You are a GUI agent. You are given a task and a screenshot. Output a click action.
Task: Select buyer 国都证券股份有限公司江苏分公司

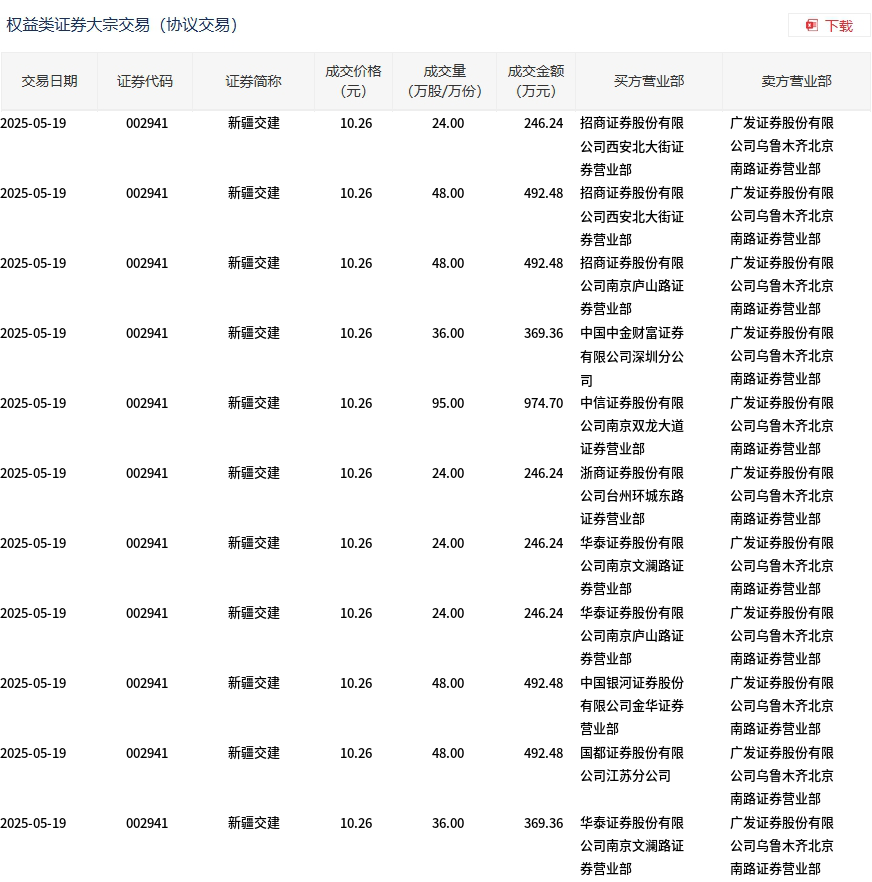(632, 764)
